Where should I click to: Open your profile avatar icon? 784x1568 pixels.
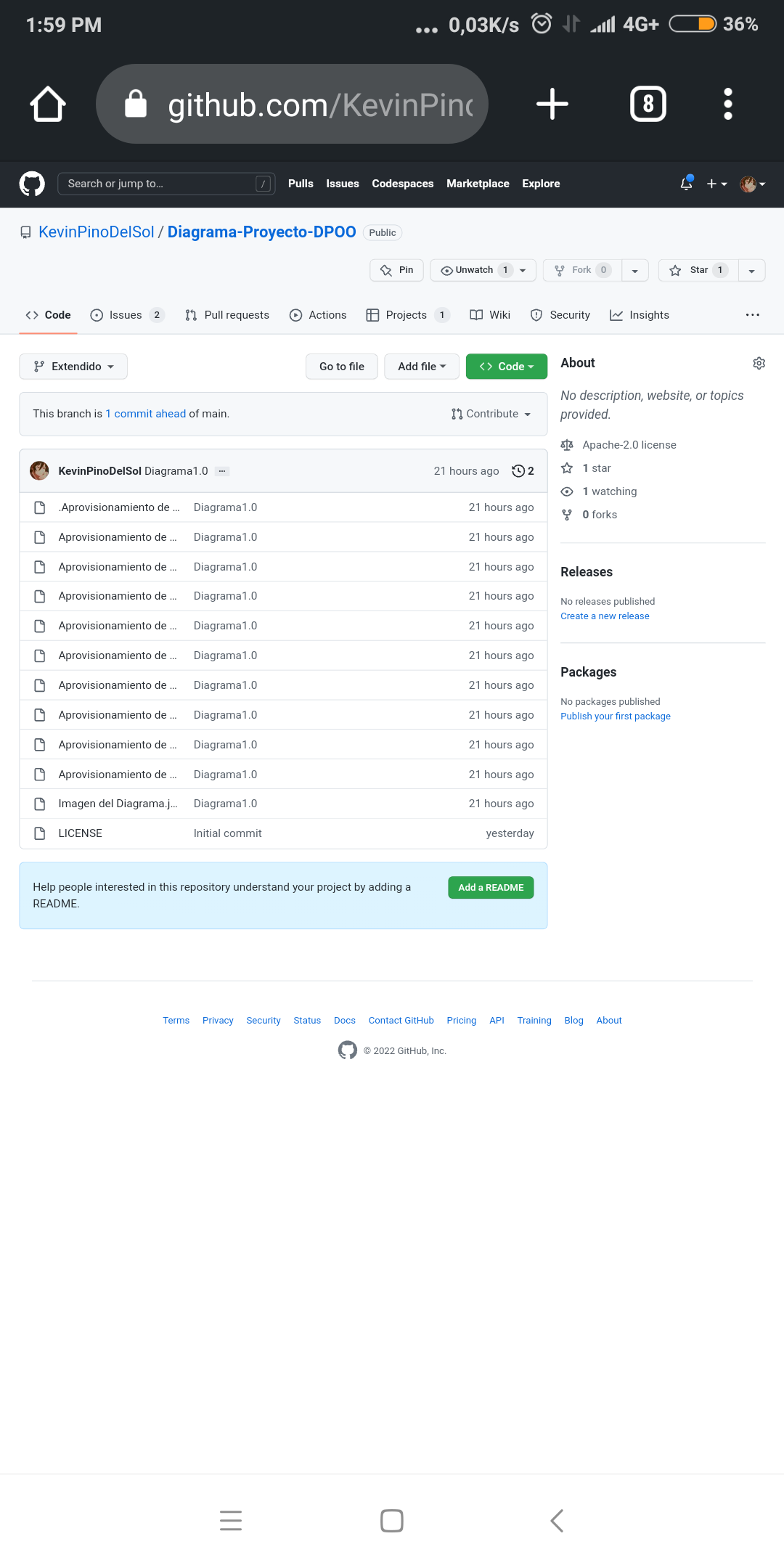(x=748, y=184)
